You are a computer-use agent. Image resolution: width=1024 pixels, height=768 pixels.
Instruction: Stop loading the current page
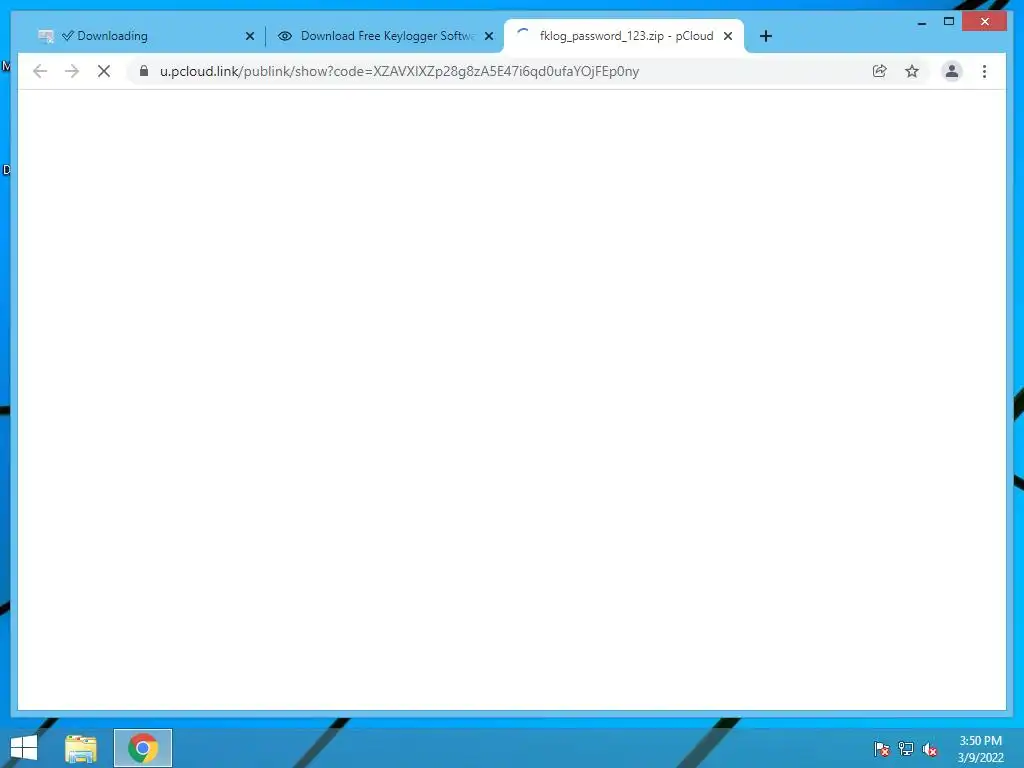(104, 71)
